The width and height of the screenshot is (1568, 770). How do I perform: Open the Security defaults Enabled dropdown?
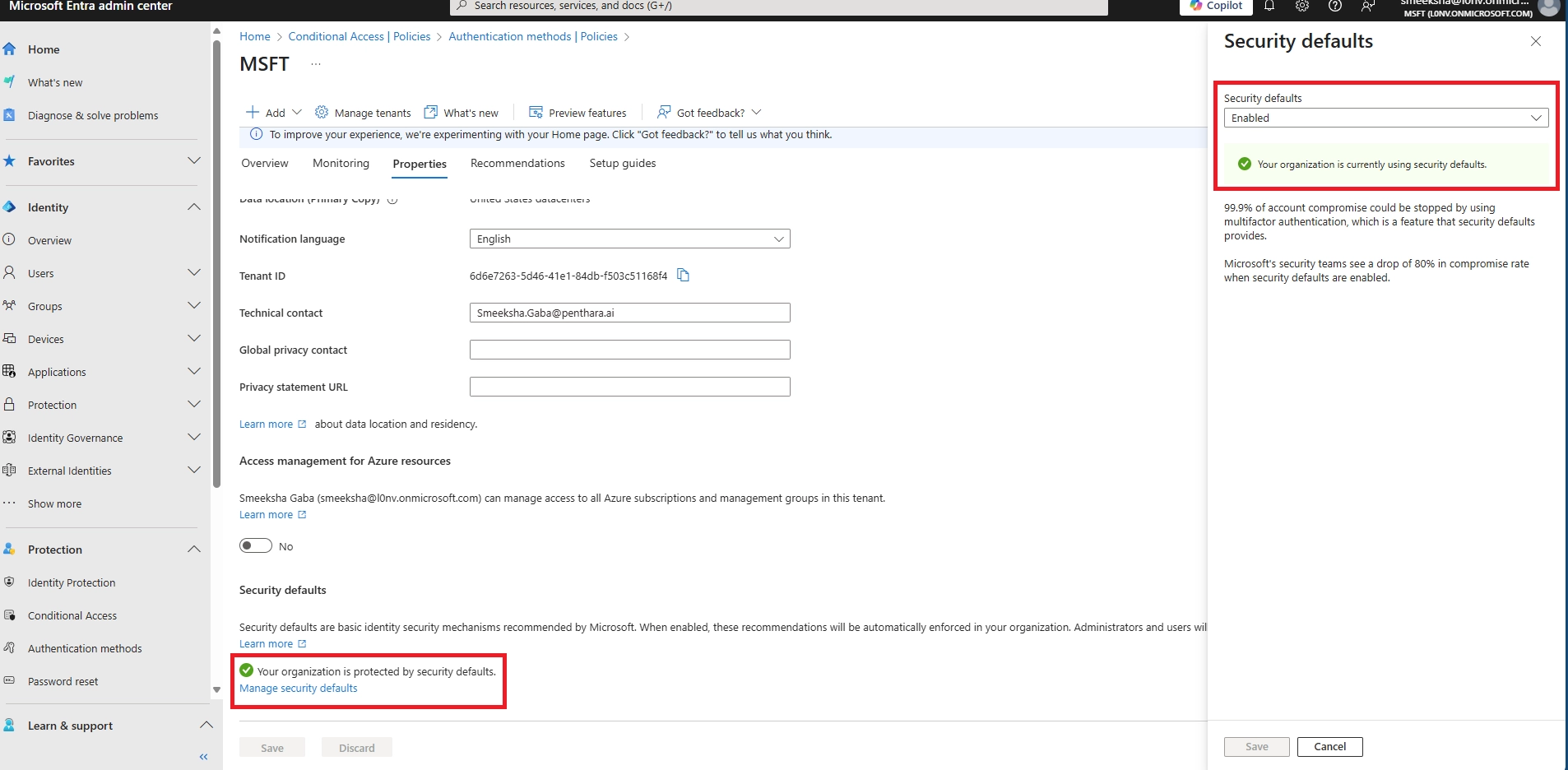click(x=1385, y=118)
